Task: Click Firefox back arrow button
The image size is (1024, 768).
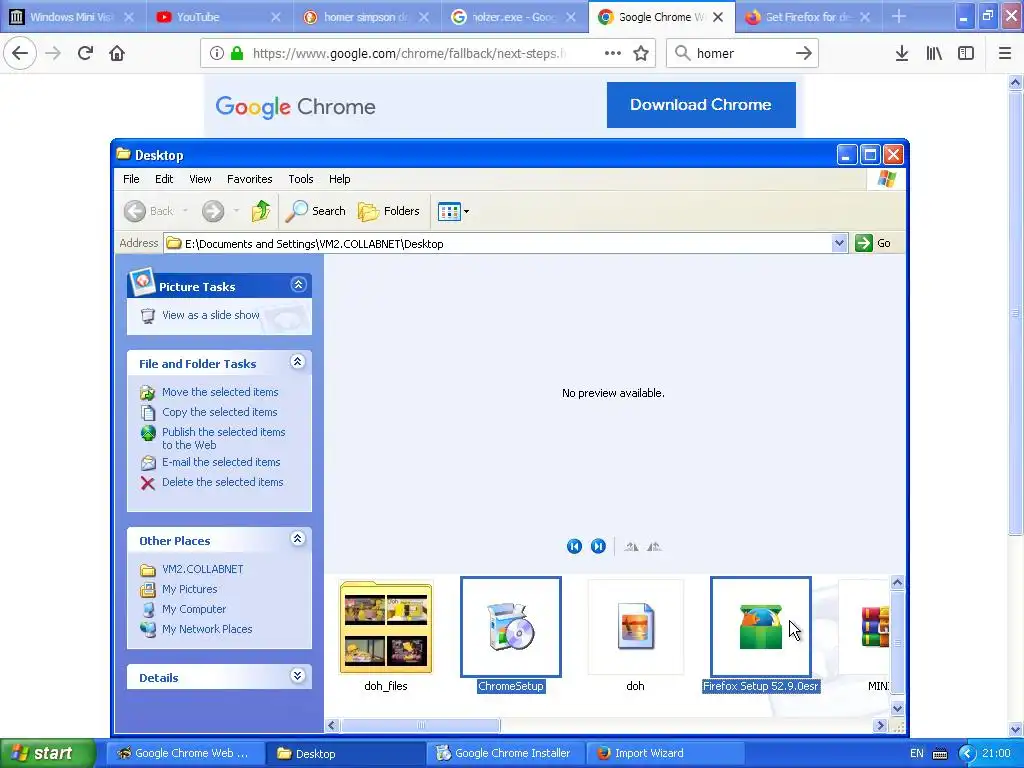Action: tap(20, 53)
